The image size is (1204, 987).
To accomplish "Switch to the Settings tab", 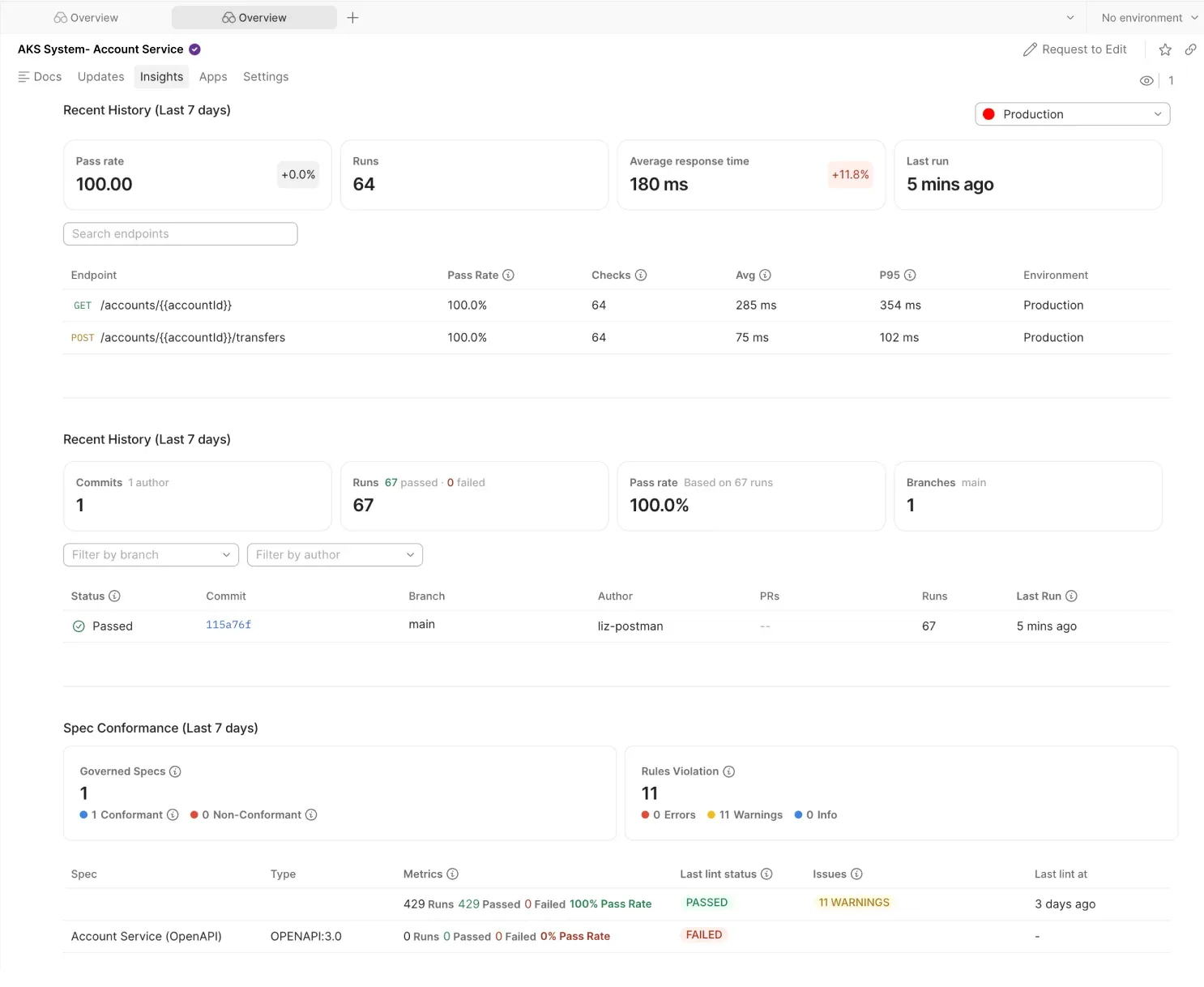I will 266,77.
